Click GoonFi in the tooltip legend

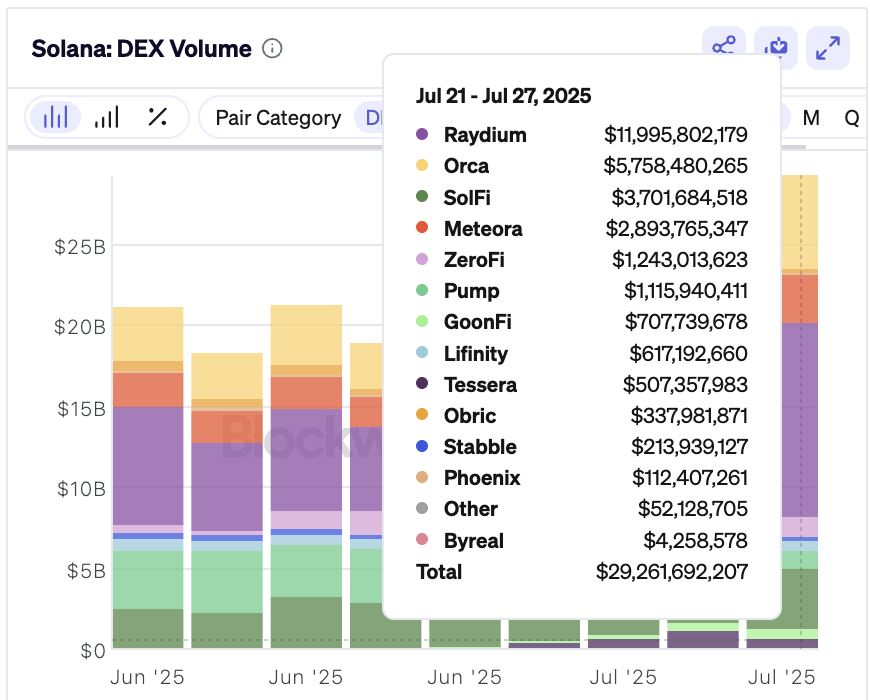pyautogui.click(x=477, y=322)
